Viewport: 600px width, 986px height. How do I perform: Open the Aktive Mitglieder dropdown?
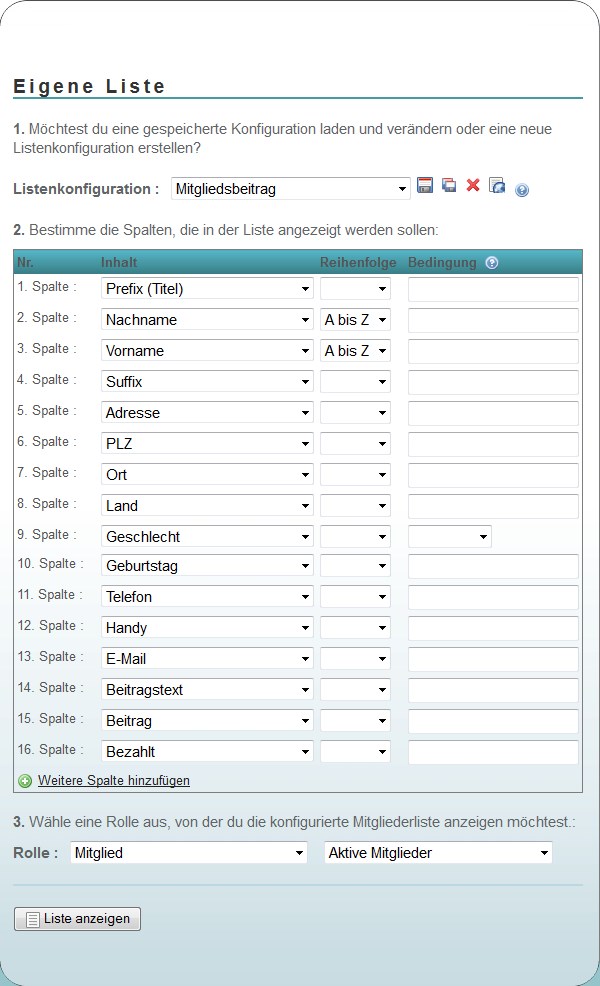click(439, 853)
